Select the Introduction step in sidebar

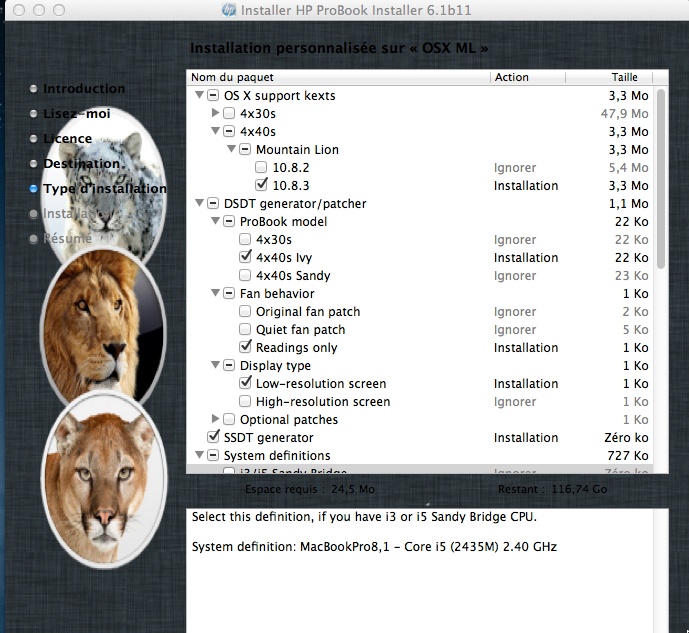click(x=84, y=89)
